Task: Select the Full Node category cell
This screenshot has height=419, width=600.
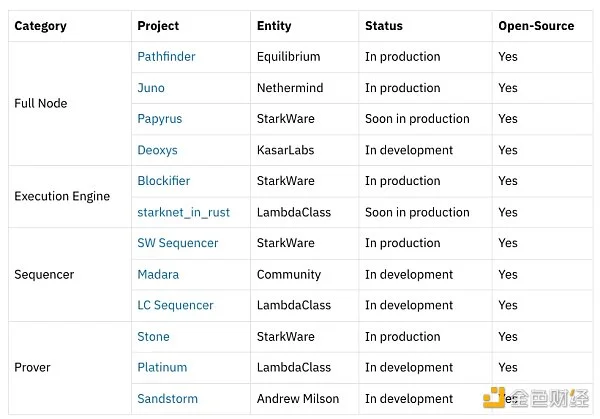Action: (x=70, y=103)
